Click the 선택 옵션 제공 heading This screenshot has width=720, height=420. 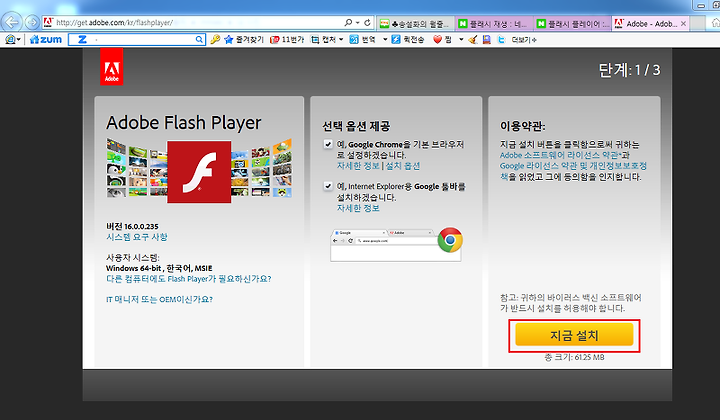click(x=356, y=125)
